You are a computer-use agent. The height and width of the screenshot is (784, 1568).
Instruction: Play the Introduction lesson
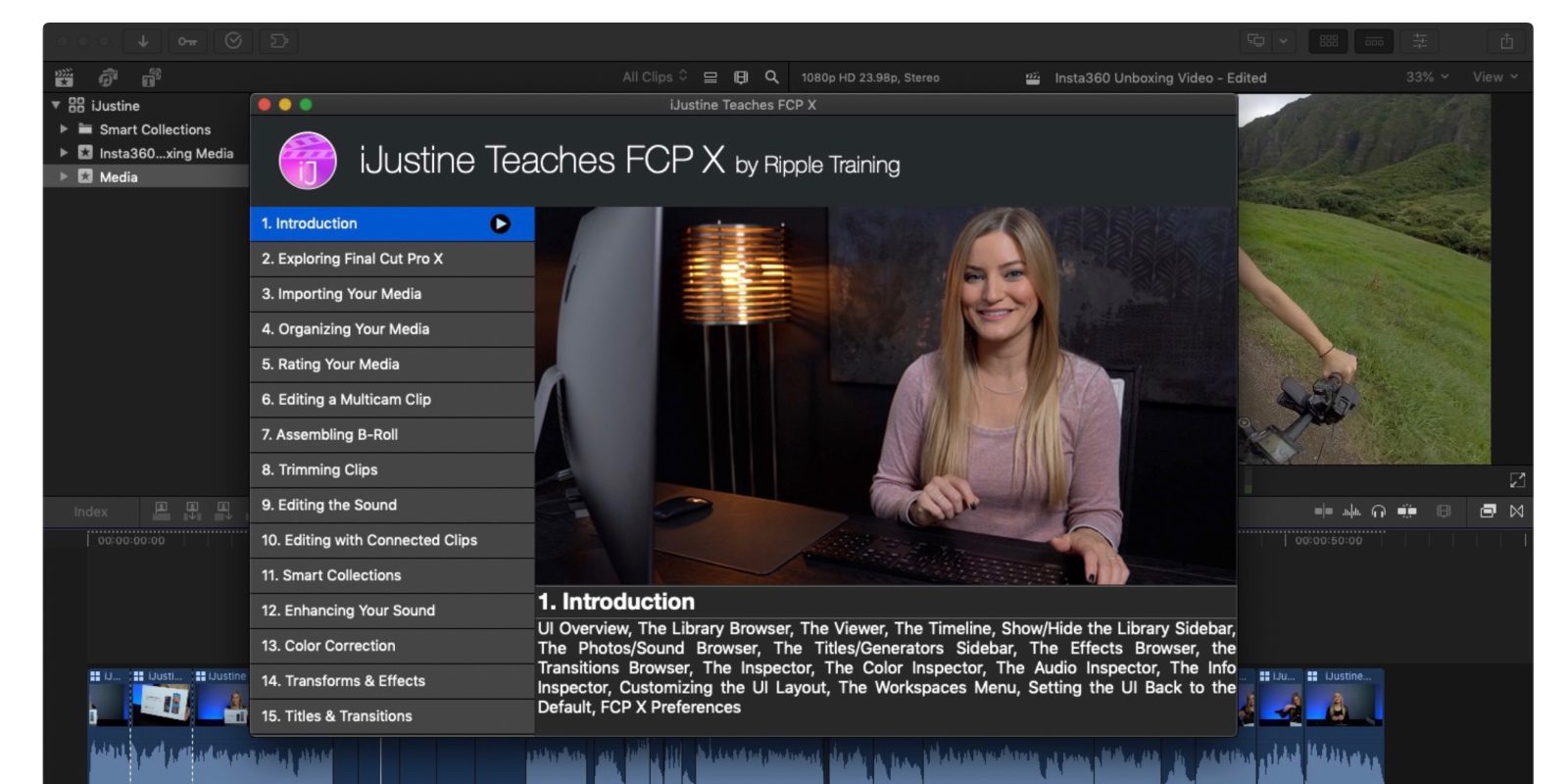[x=500, y=224]
